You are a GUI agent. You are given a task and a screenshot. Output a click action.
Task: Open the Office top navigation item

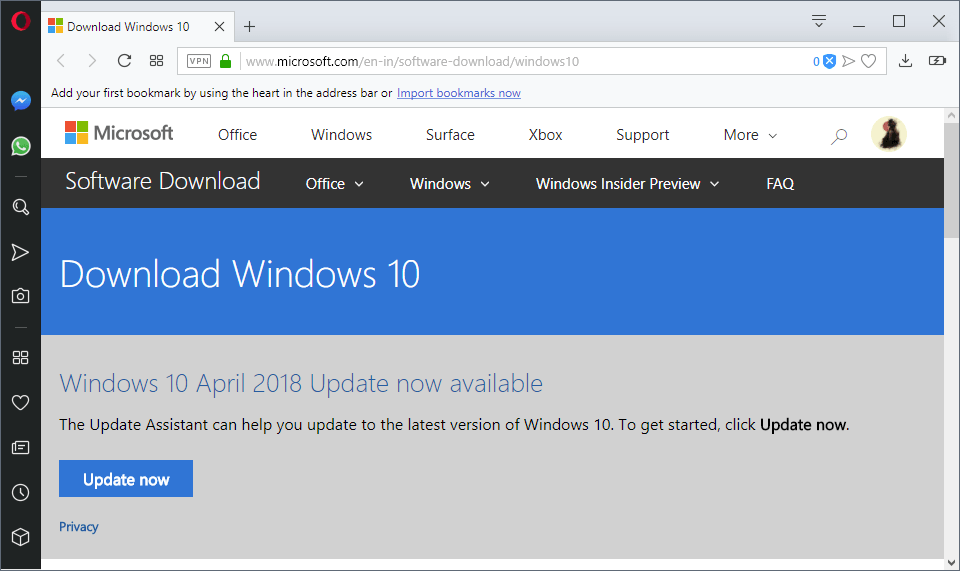[x=238, y=135]
